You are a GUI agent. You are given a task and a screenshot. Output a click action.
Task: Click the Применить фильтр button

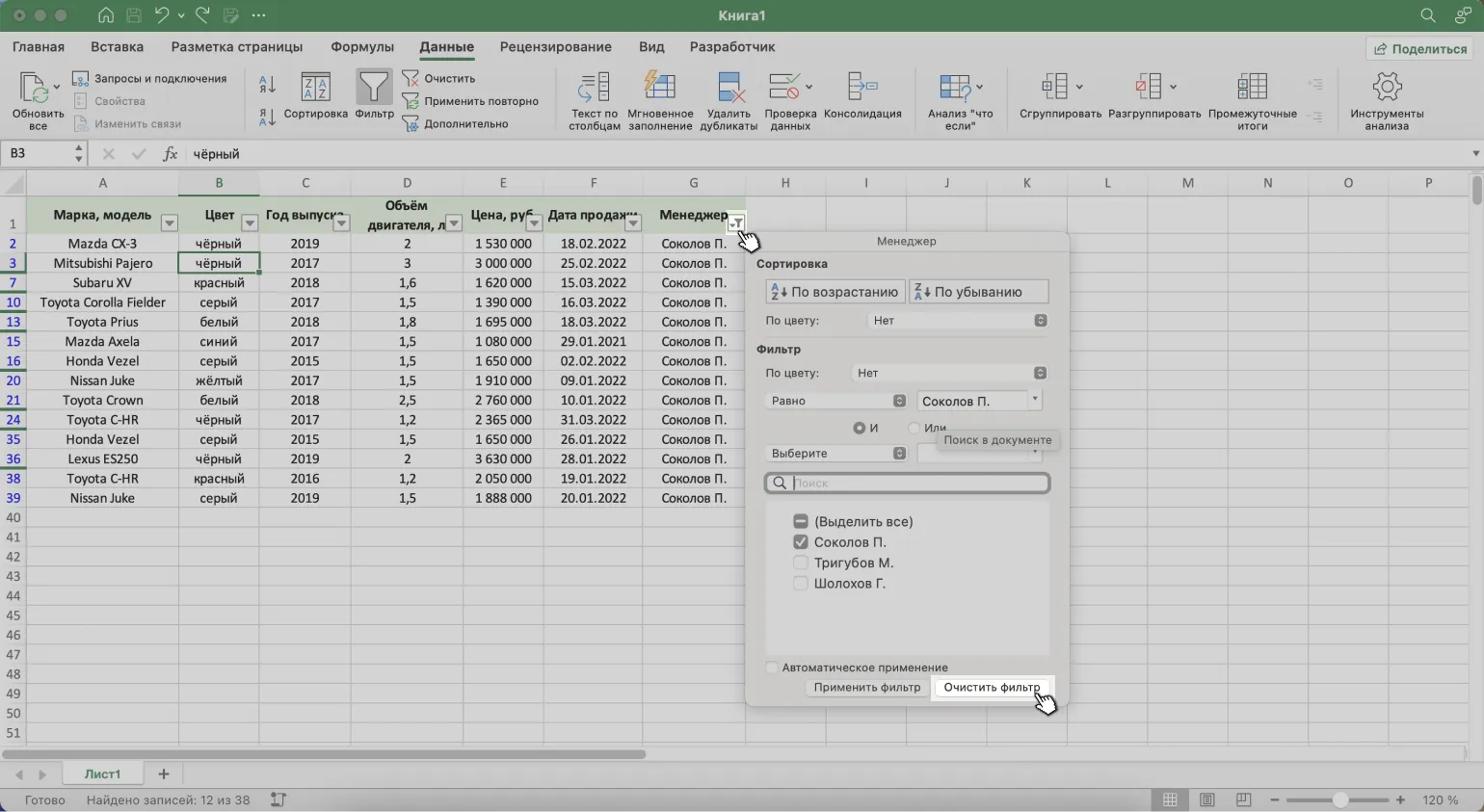coord(866,688)
